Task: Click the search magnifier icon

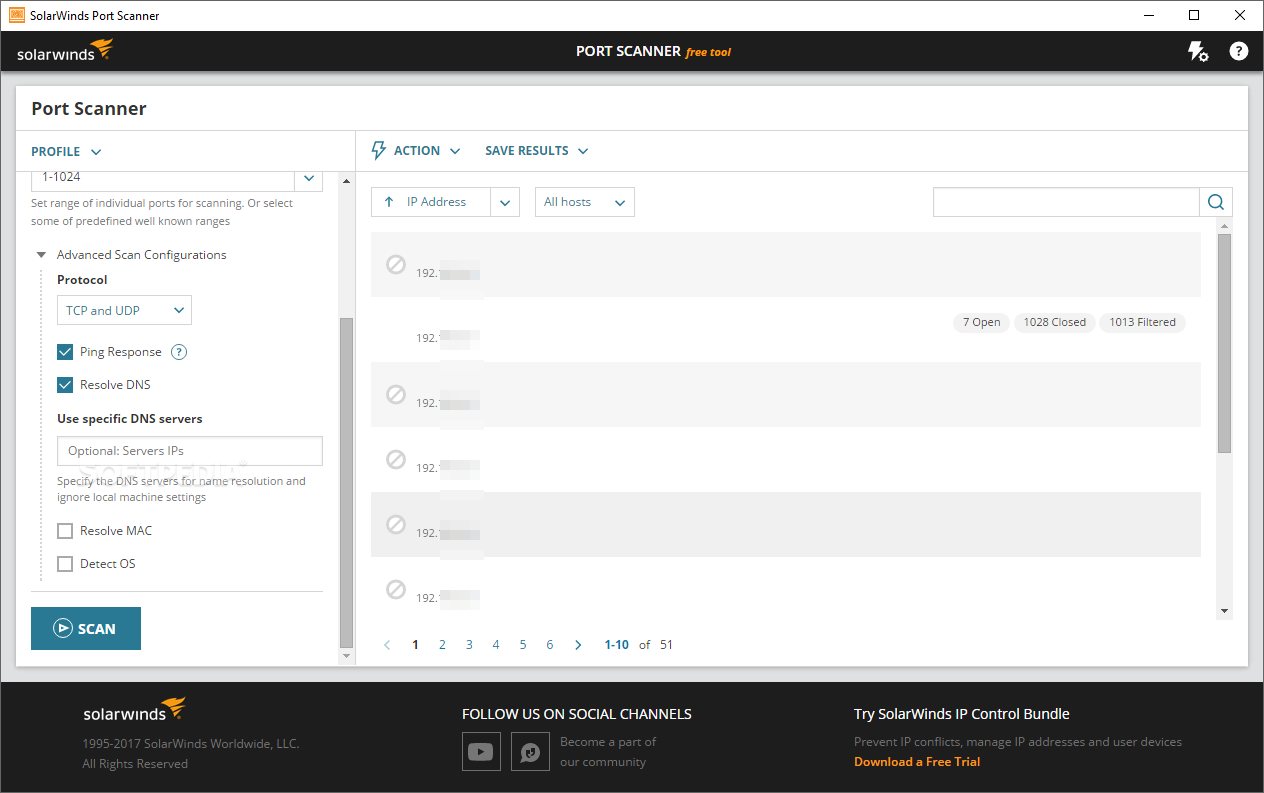Action: coord(1216,202)
